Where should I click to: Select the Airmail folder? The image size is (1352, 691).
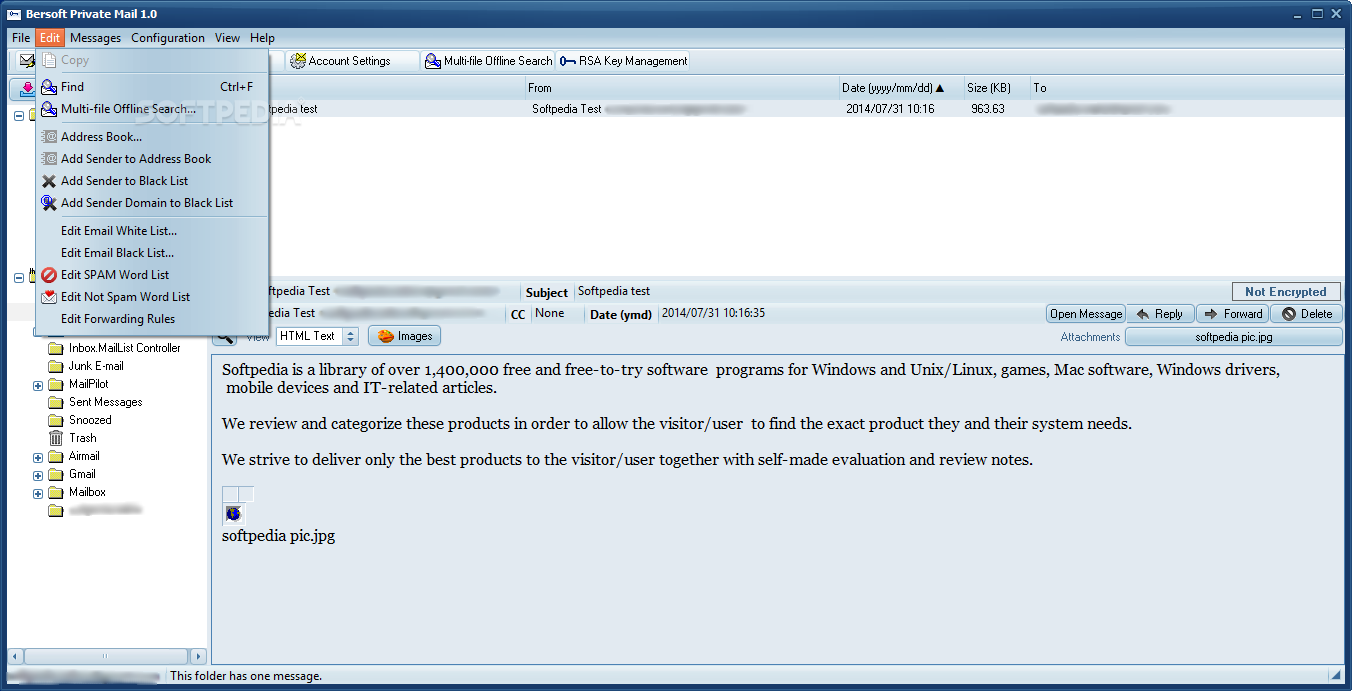[84, 456]
